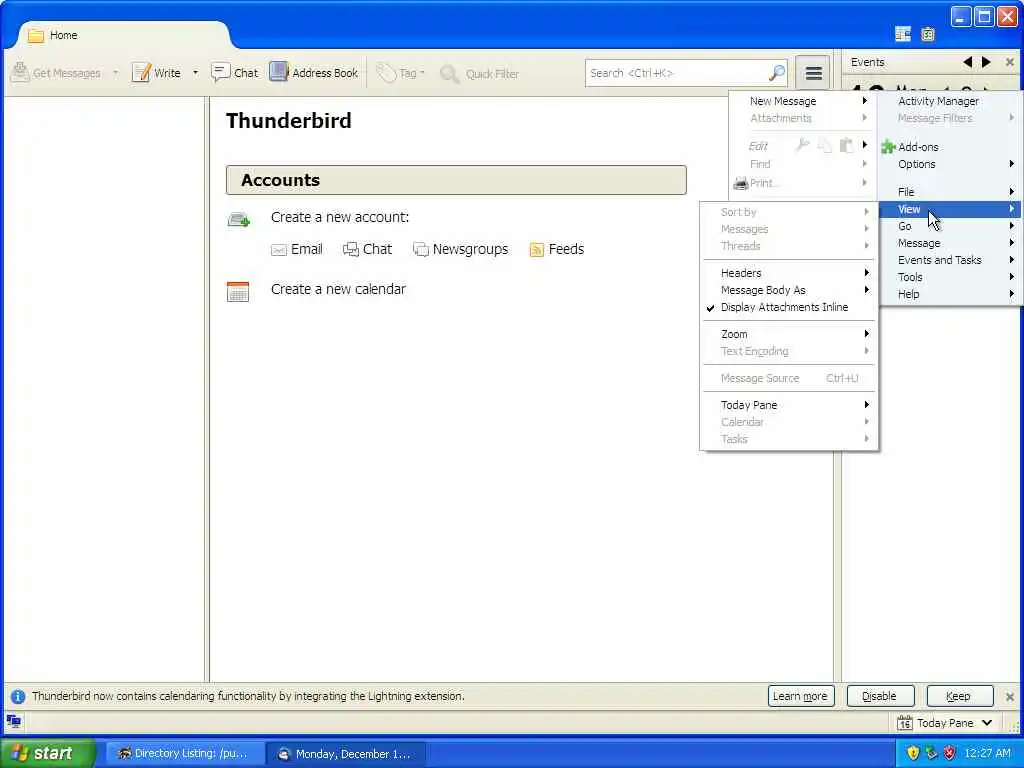Click the create new account mail icon
The image size is (1024, 768).
coord(238,219)
